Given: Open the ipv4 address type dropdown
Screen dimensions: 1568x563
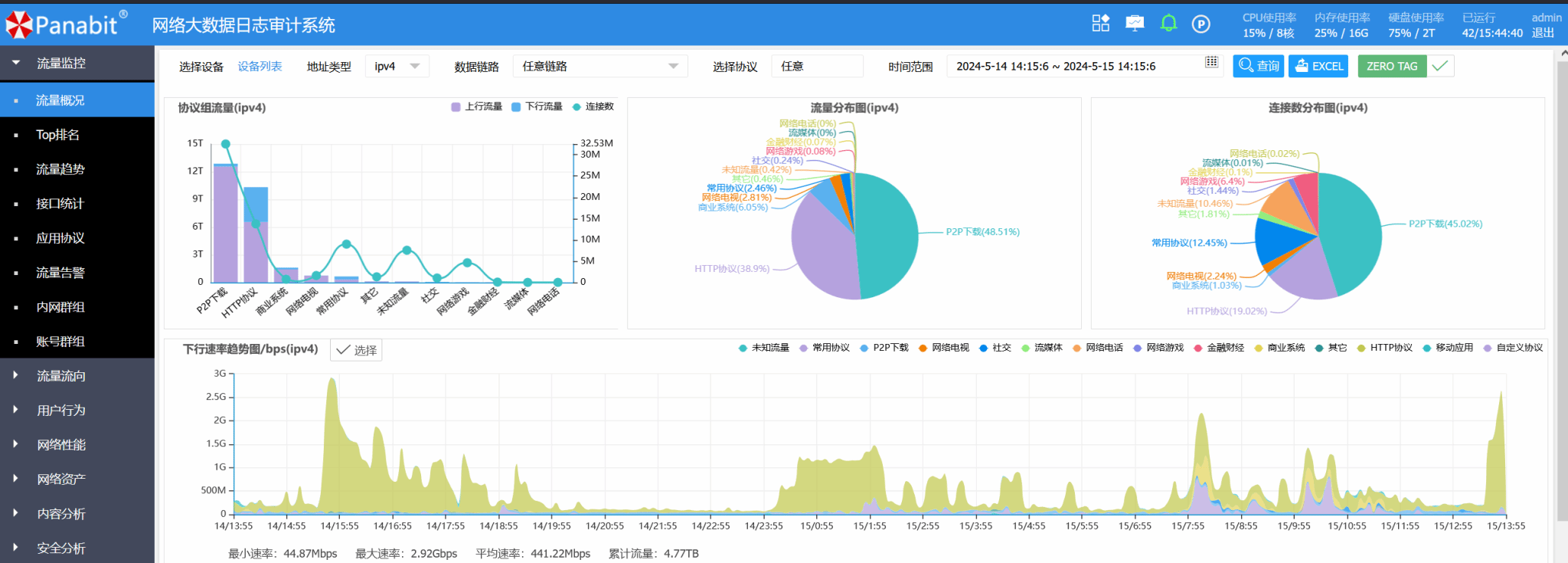Looking at the screenshot, I should tap(397, 67).
